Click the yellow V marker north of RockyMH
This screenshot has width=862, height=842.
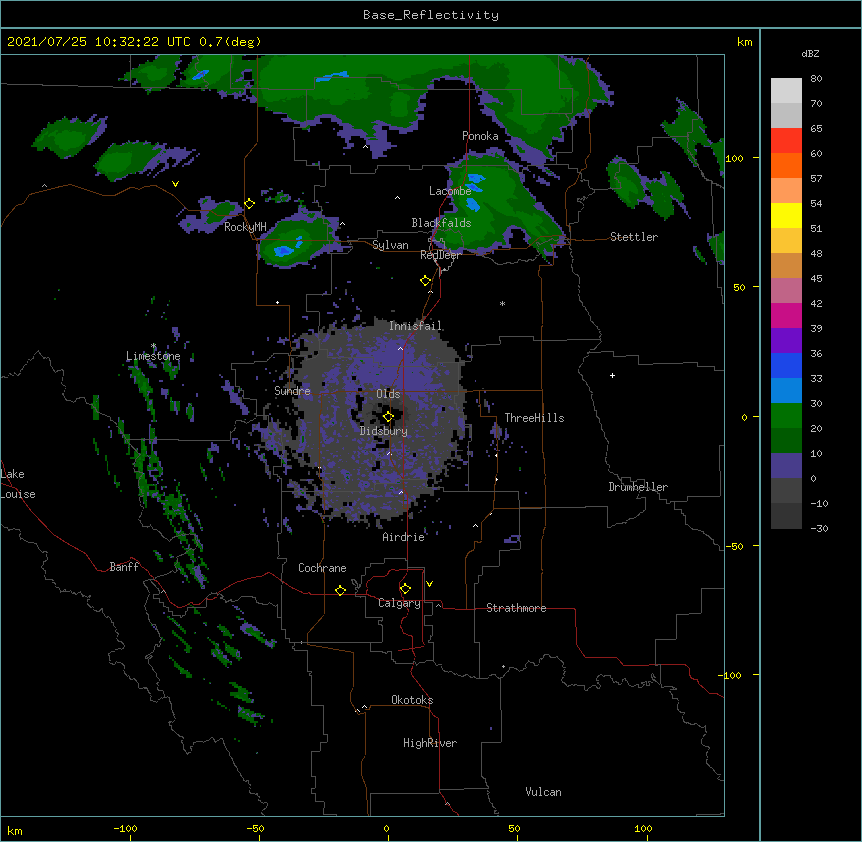click(x=175, y=184)
